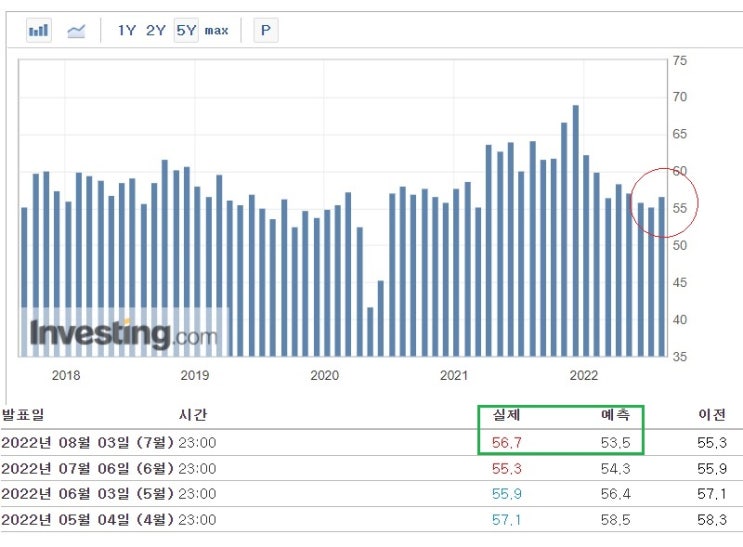Image resolution: width=743 pixels, height=547 pixels.
Task: Click the tallest bar near 2022
Action: coord(576,230)
